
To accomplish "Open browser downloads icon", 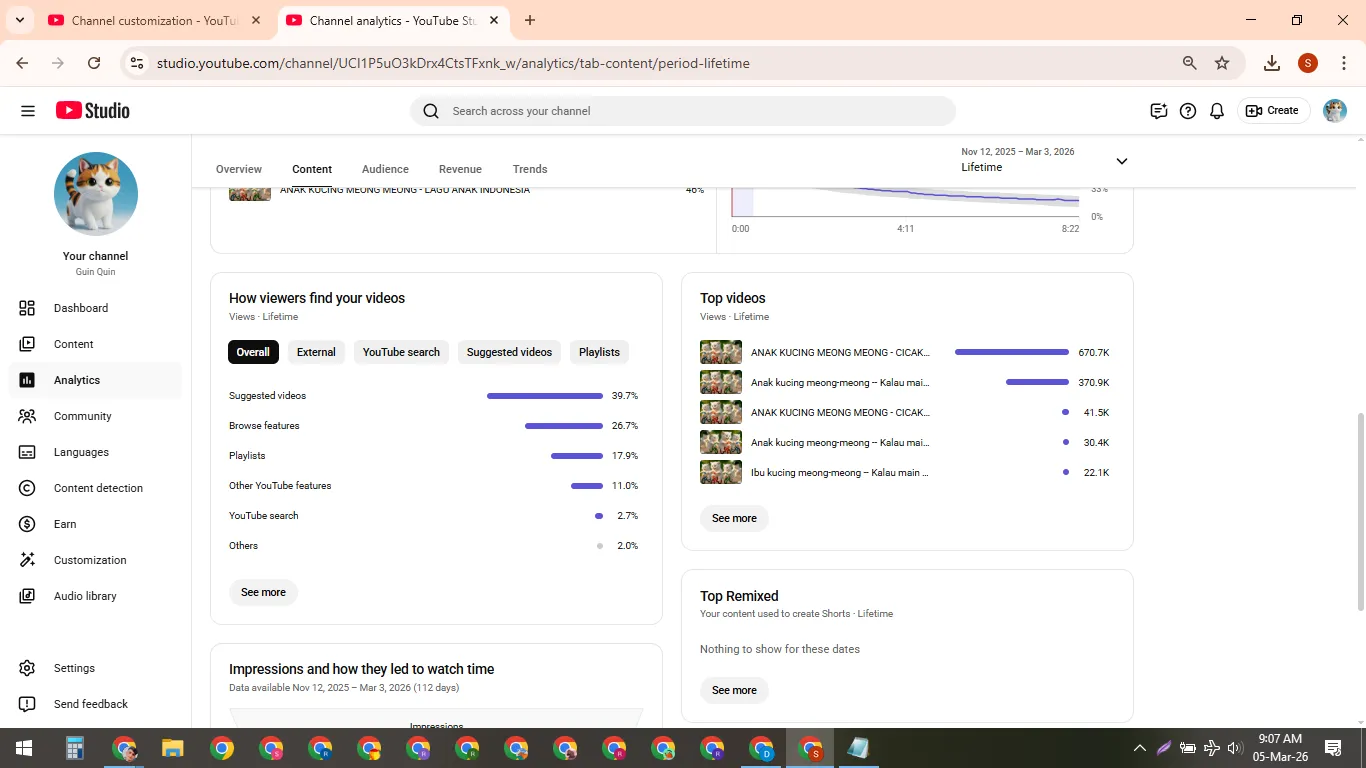I will click(x=1272, y=63).
